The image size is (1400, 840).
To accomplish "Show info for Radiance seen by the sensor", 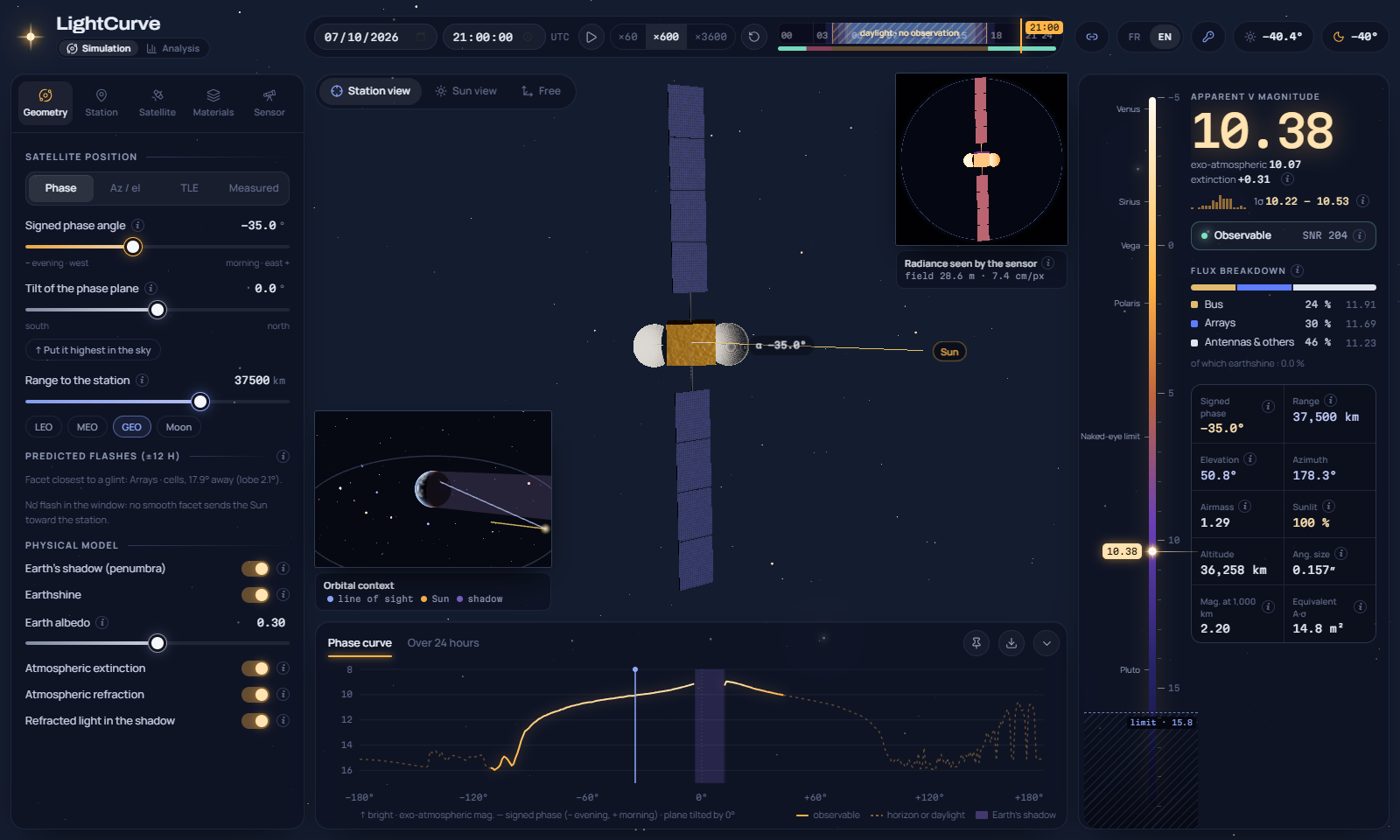I will (x=1048, y=263).
